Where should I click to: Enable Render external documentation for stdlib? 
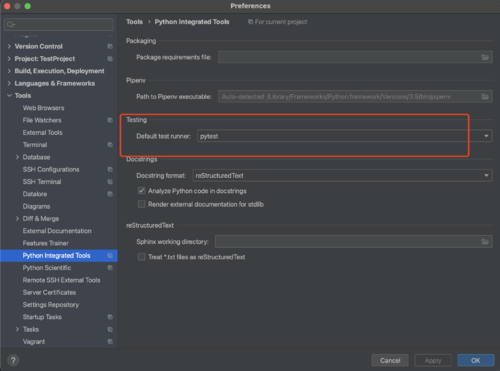pos(141,204)
